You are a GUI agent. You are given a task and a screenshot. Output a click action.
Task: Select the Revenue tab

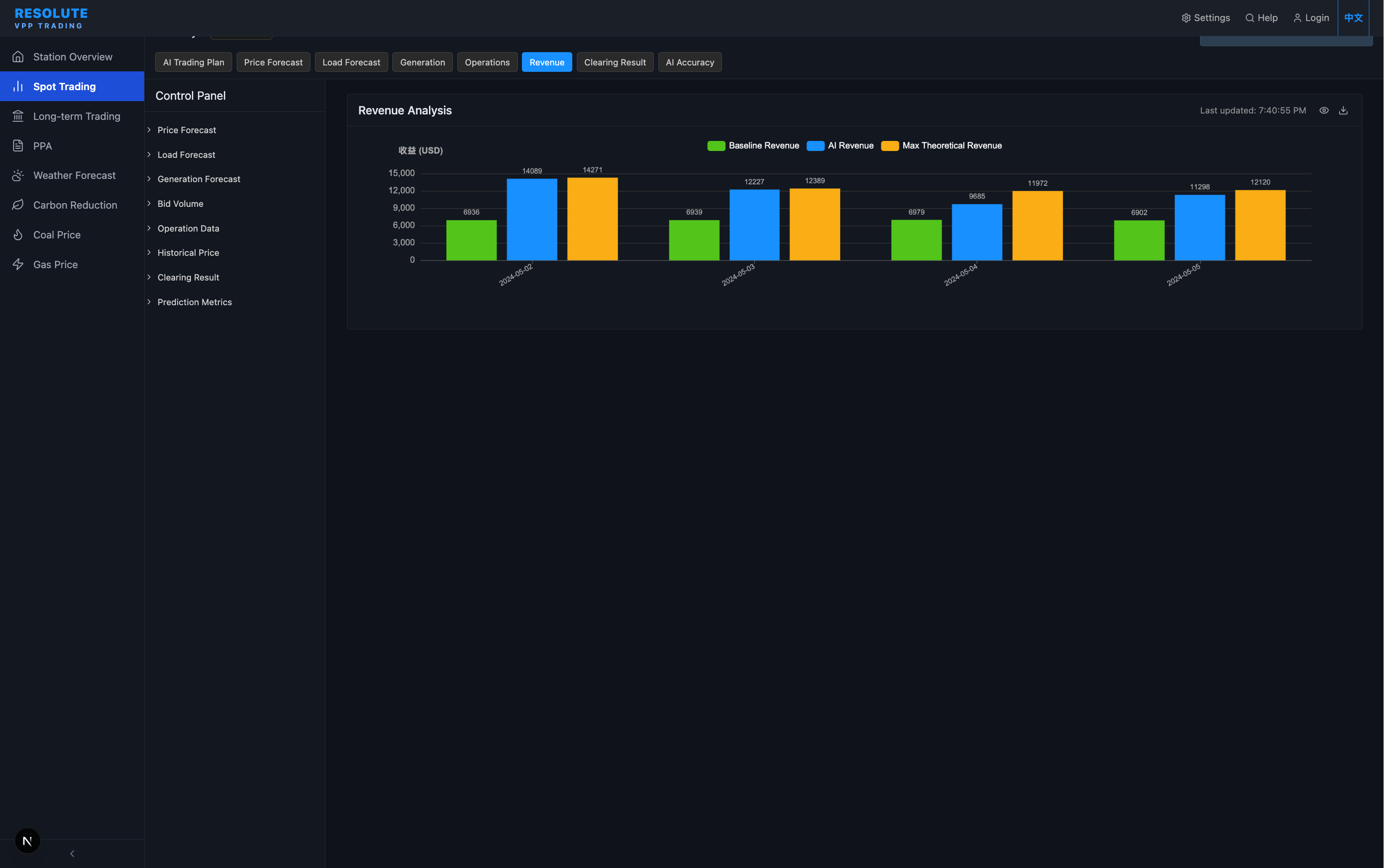547,62
